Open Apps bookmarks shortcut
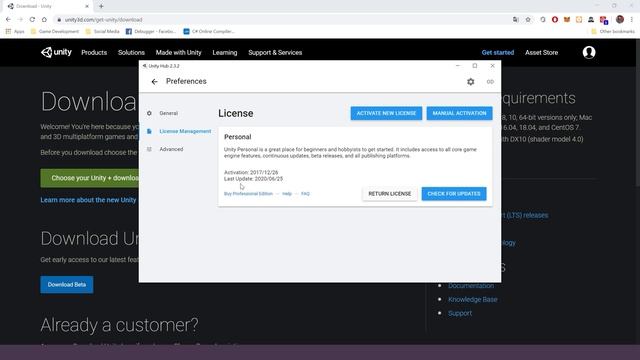The height and width of the screenshot is (360, 640). 15,31
